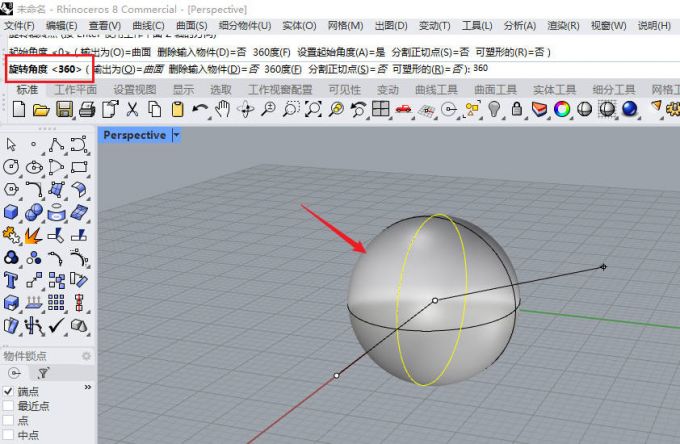Choose the Circle tool in sidebar

[x=11, y=167]
